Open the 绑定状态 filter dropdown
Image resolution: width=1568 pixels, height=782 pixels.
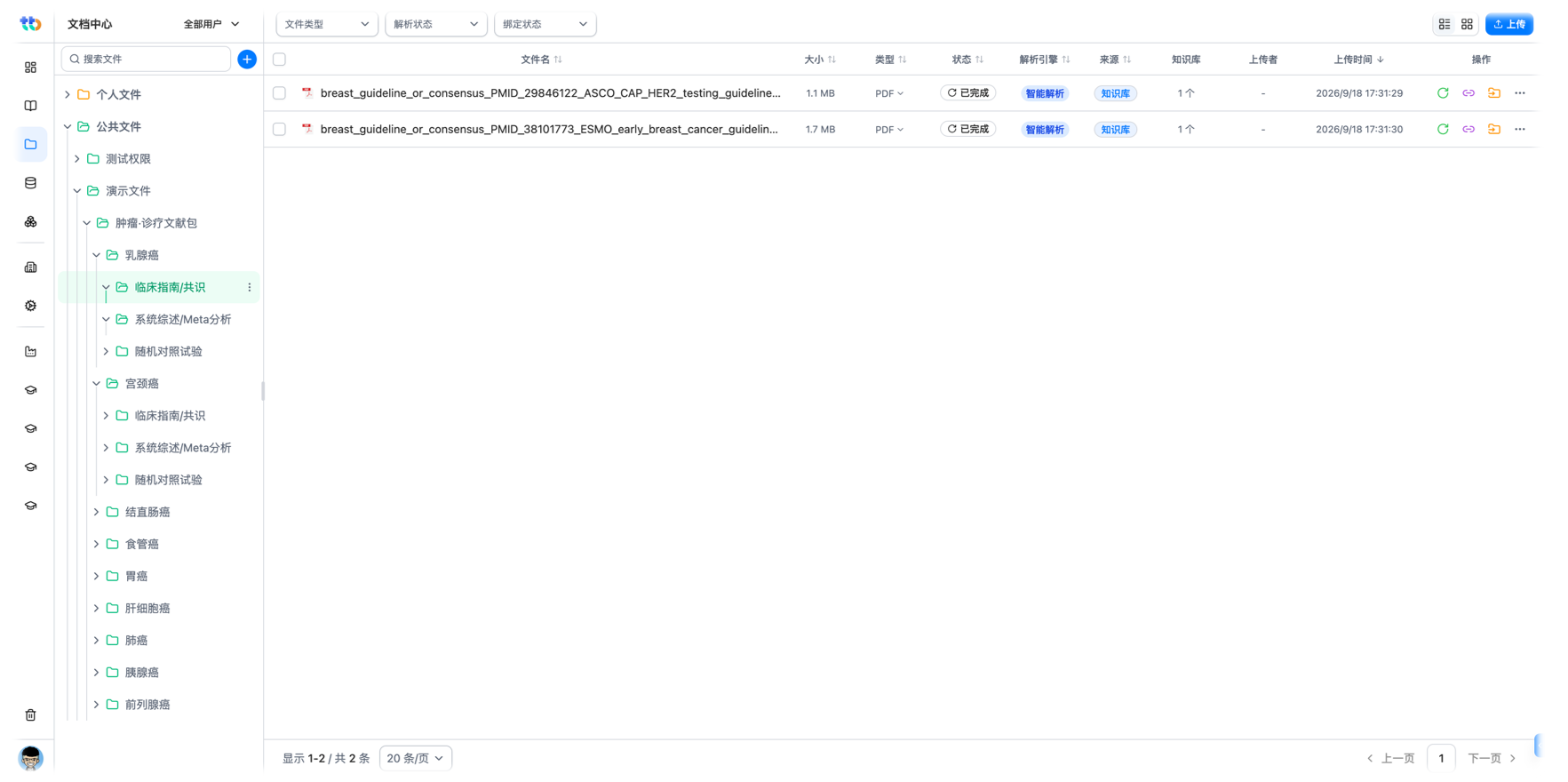[x=545, y=24]
